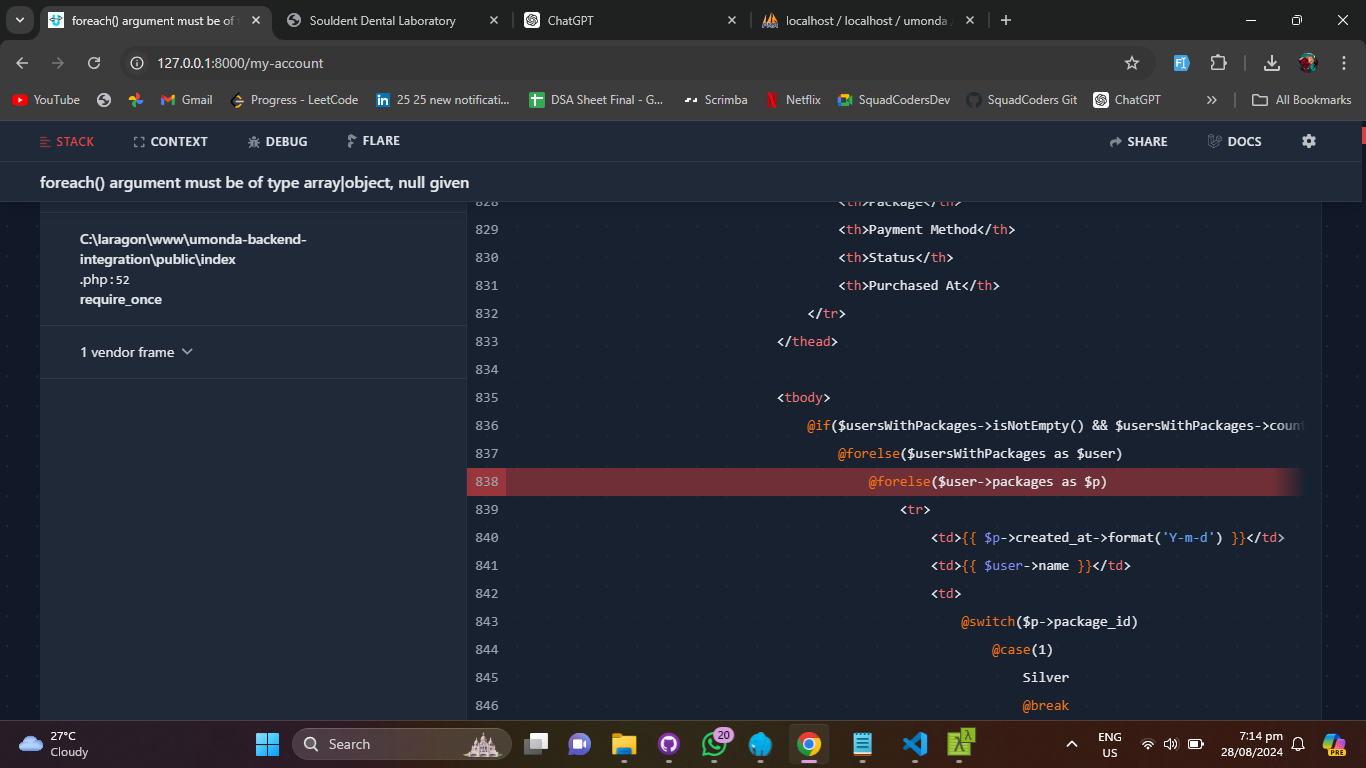Open the Windows Start menu
Image resolution: width=1366 pixels, height=768 pixels.
coord(267,744)
